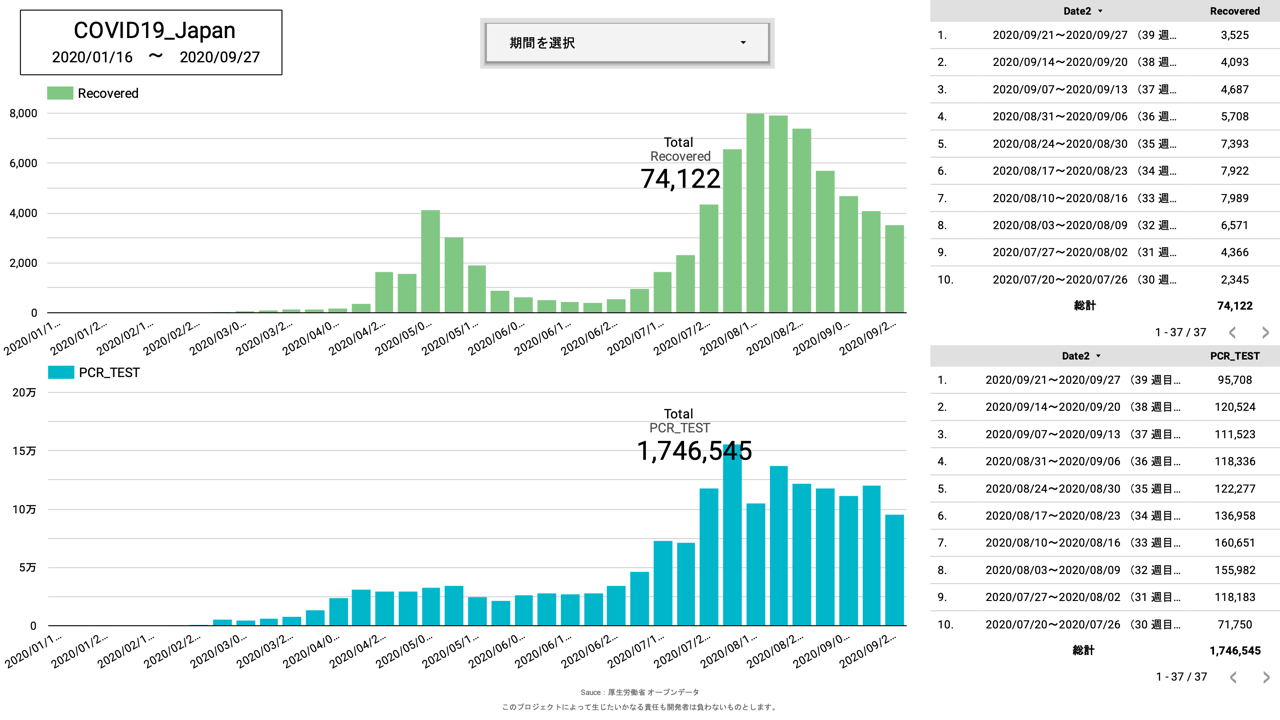This screenshot has width=1280, height=720.
Task: Select row 2020/09/21～2020/09/27 in Recovered table
Action: coord(1084,35)
